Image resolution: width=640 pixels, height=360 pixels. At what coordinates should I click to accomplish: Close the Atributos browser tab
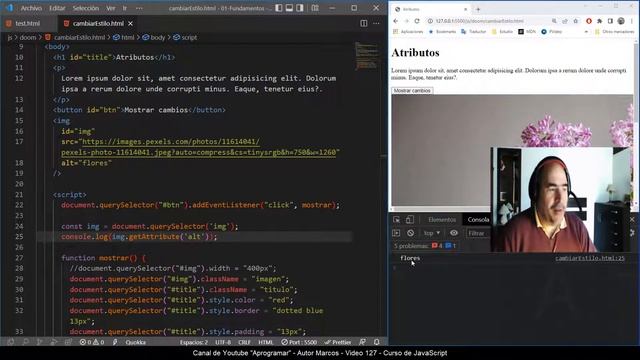pyautogui.click(x=465, y=9)
